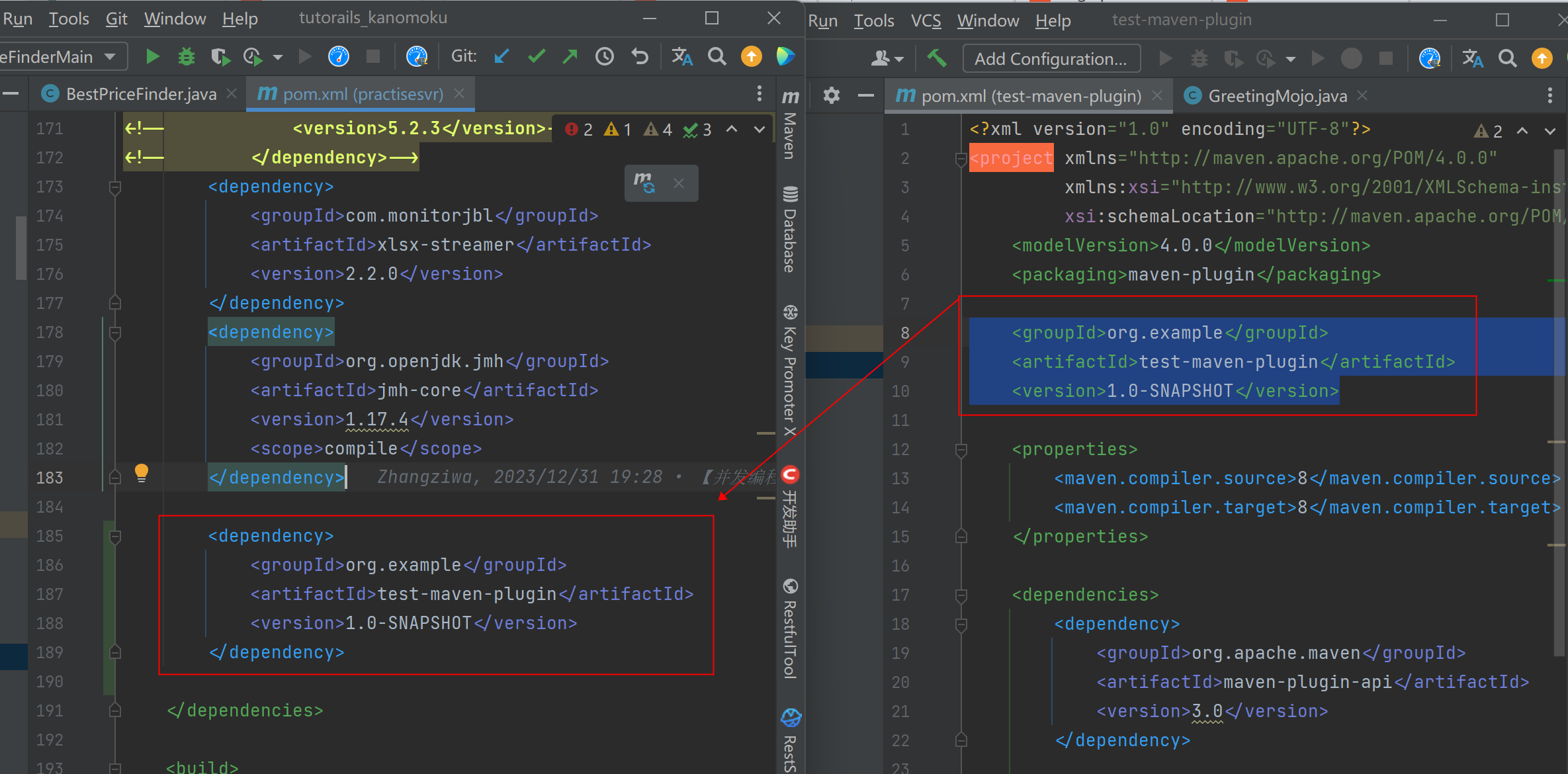Open the eFinderMain run configuration dropdown
Viewport: 1568px width, 774px height.
pyautogui.click(x=110, y=57)
